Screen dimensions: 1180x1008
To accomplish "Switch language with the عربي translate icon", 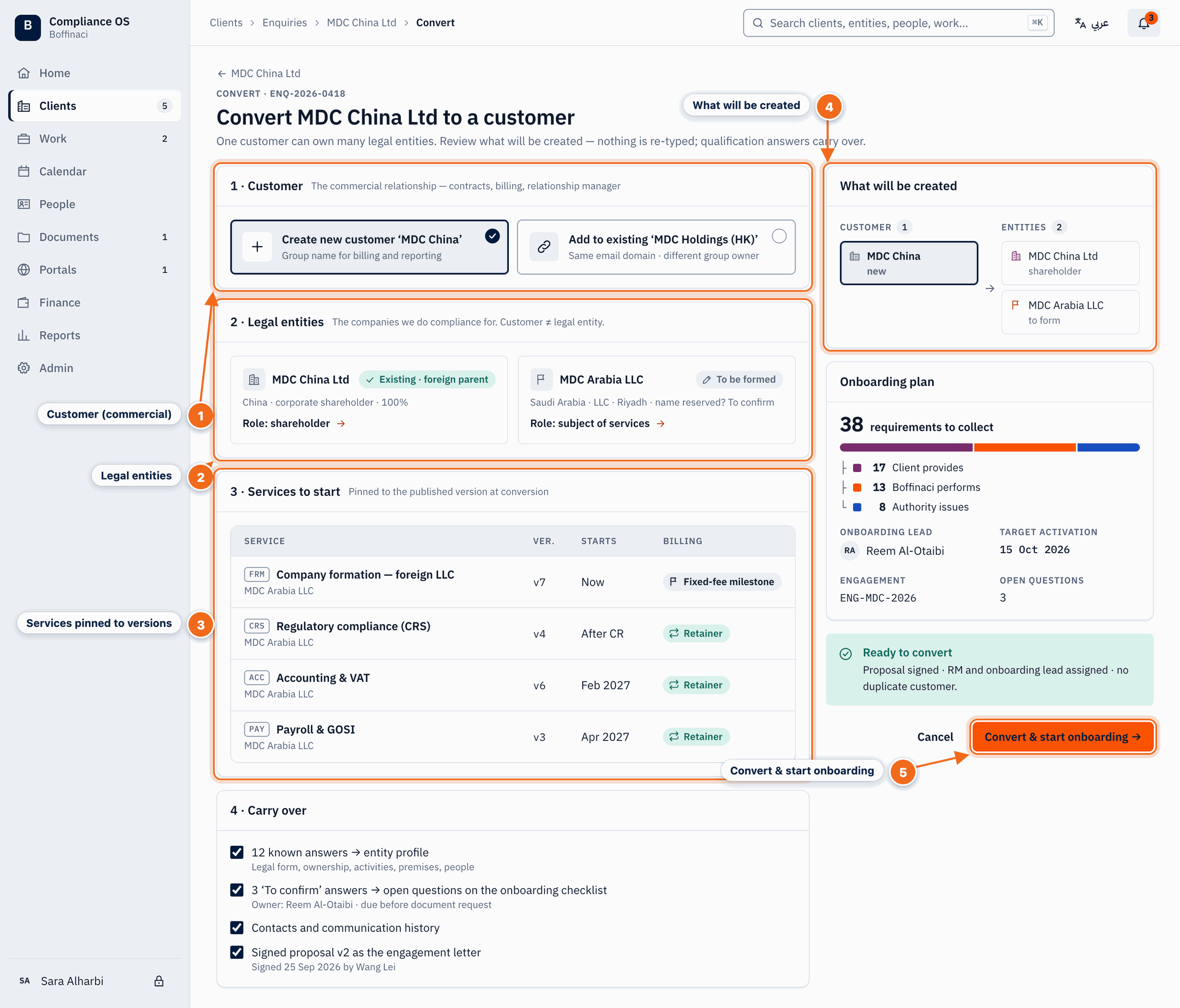I will (x=1091, y=23).
